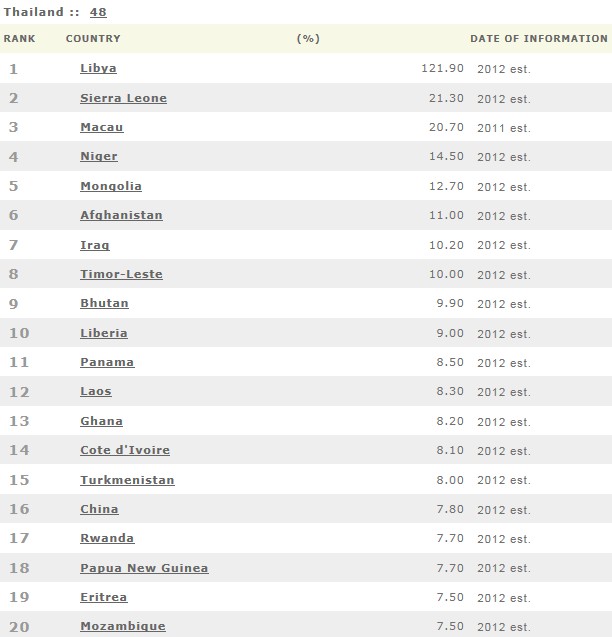This screenshot has height=637, width=612.
Task: Click the Liberia link
Action: pyautogui.click(x=104, y=333)
